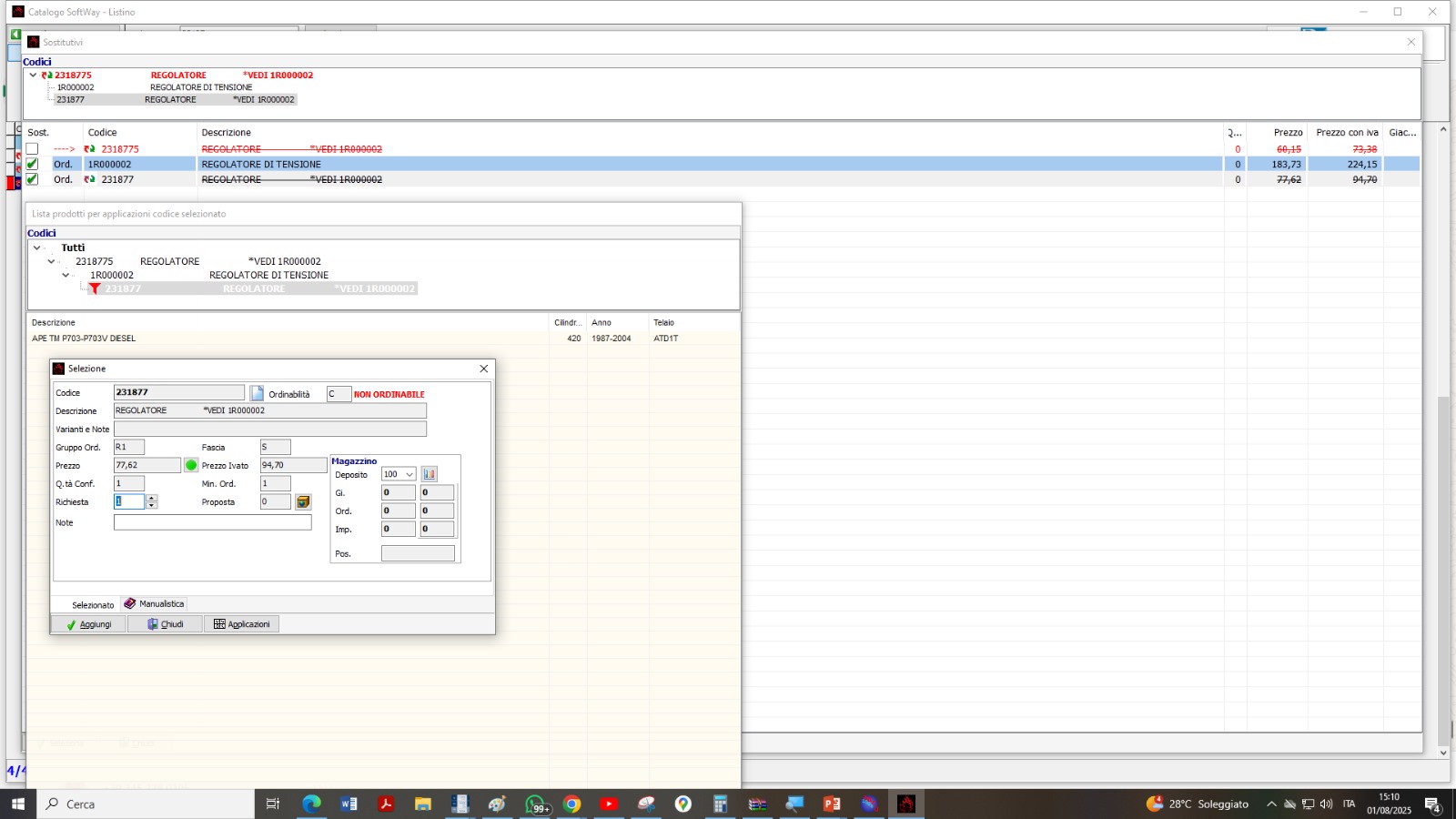Collapse the 1R000002 node in the lower tree
Screen dimensions: 1456x819
point(66,275)
